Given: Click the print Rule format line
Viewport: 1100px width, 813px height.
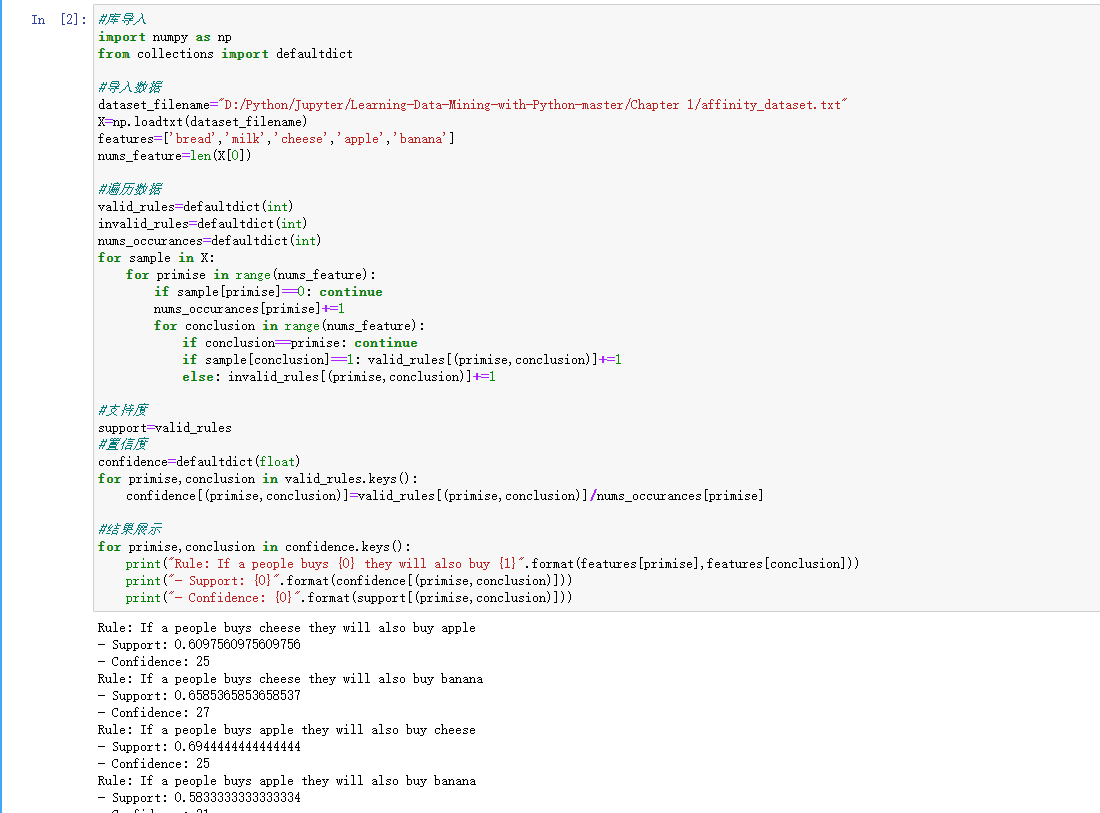Looking at the screenshot, I should [x=492, y=564].
